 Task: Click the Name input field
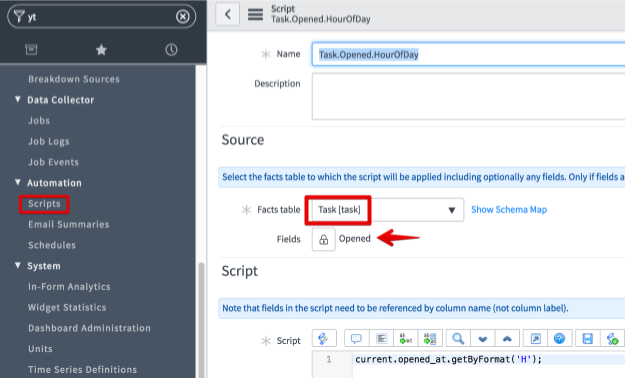468,54
